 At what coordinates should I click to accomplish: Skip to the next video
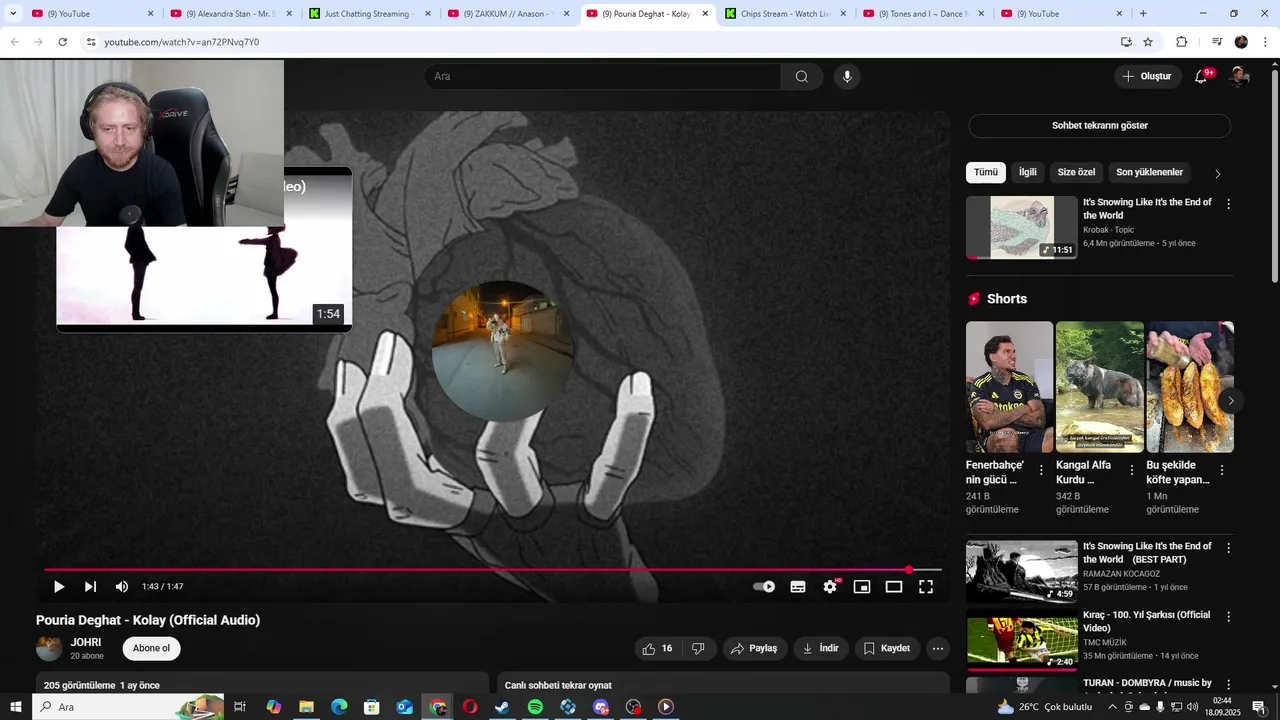pyautogui.click(x=90, y=587)
